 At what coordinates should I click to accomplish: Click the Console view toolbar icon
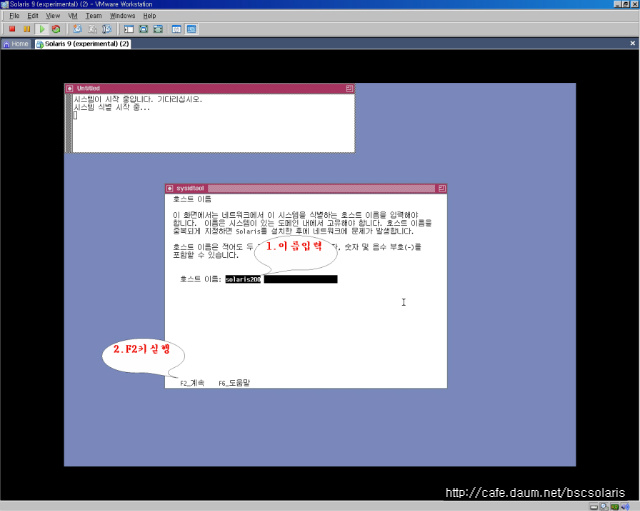191,29
